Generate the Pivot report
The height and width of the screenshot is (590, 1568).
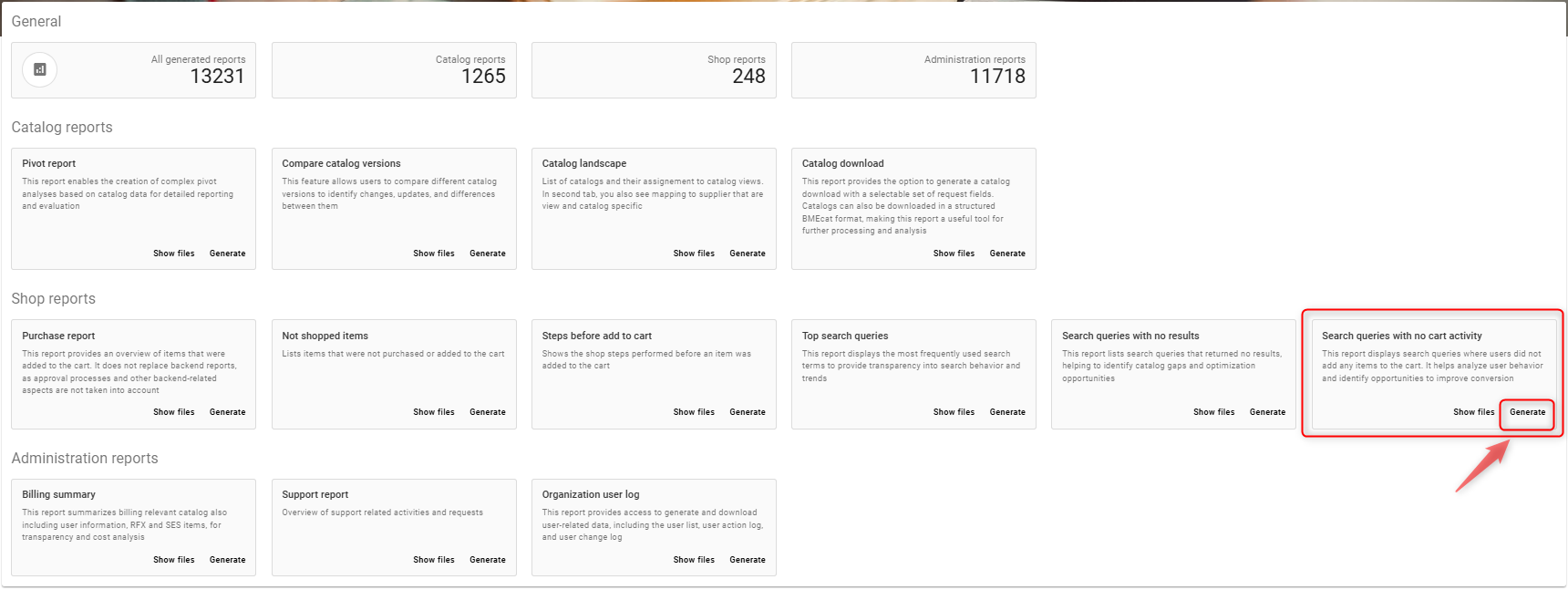[227, 254]
